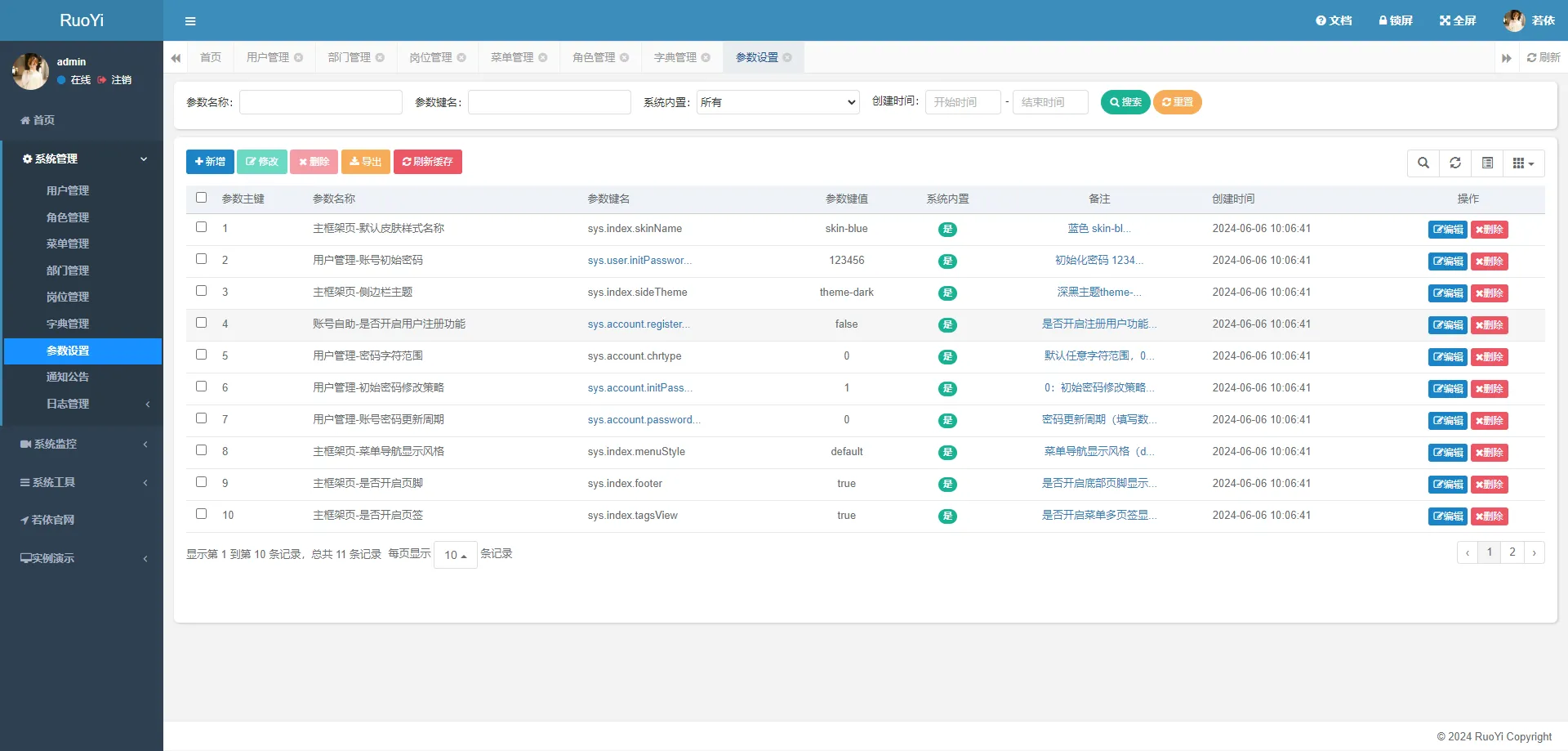Click the 注销 logout icon link

coord(114,80)
